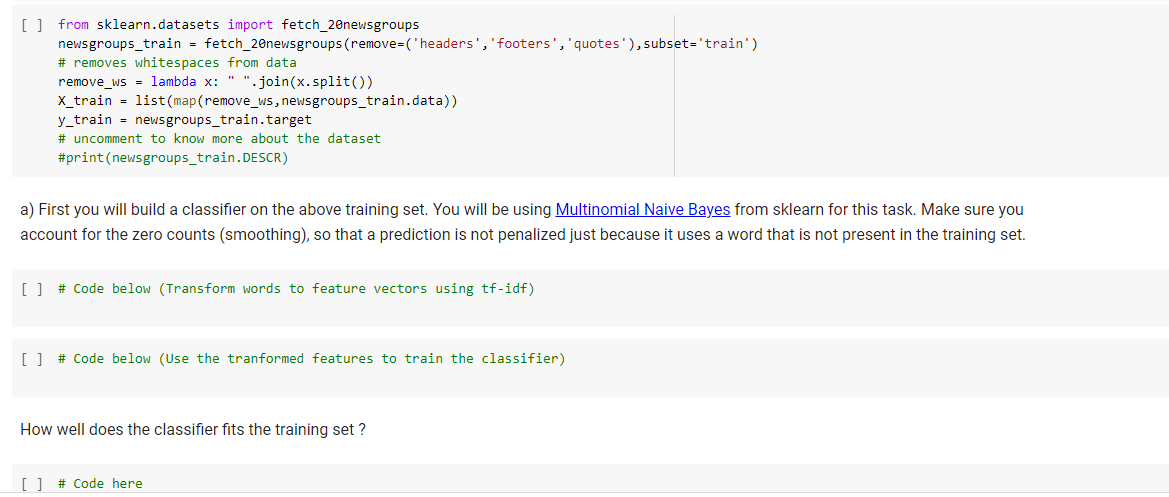Click the '# Code below (Transform words...' comment
Viewport: 1169px width, 497px height.
(x=296, y=288)
